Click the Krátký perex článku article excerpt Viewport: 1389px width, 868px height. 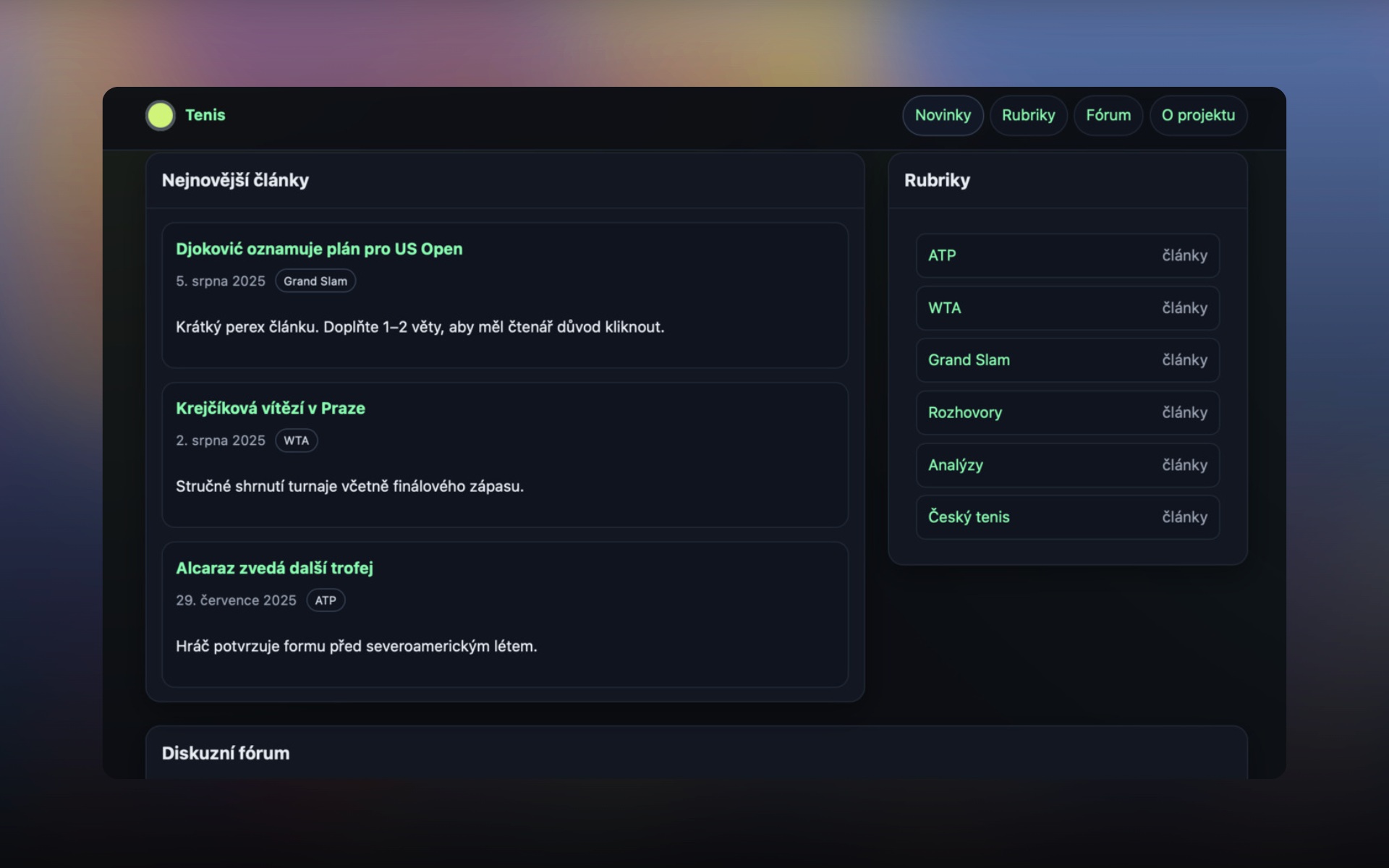pyautogui.click(x=420, y=327)
